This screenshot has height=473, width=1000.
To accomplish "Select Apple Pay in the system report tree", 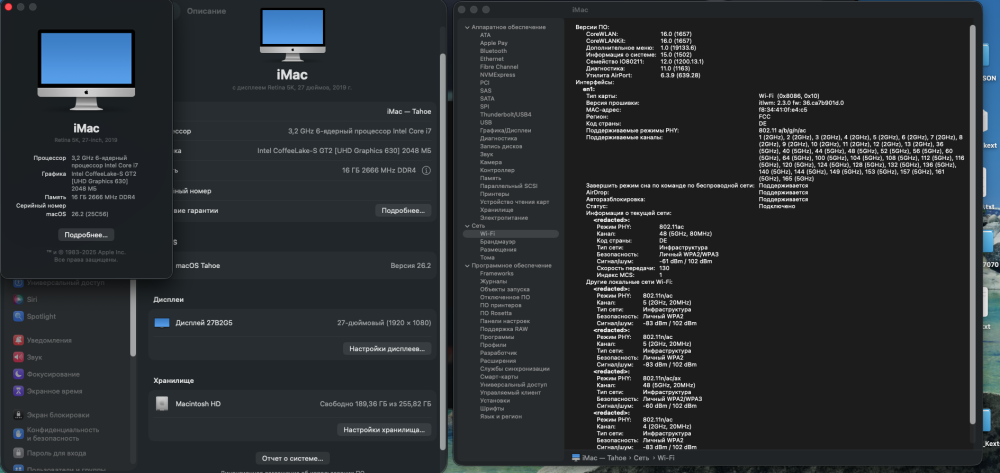I will (494, 43).
